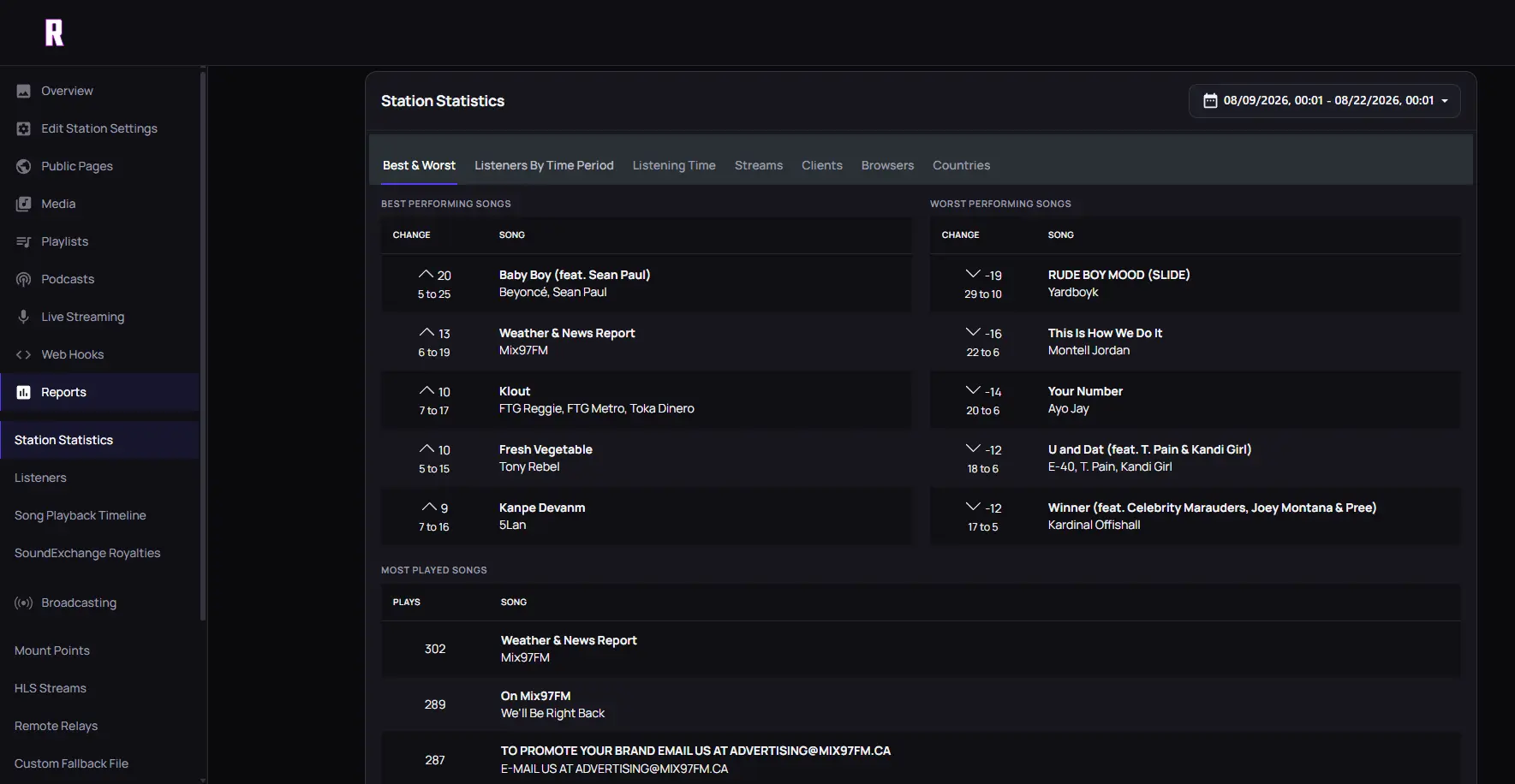
Task: Open the Clients tab
Action: 822,165
